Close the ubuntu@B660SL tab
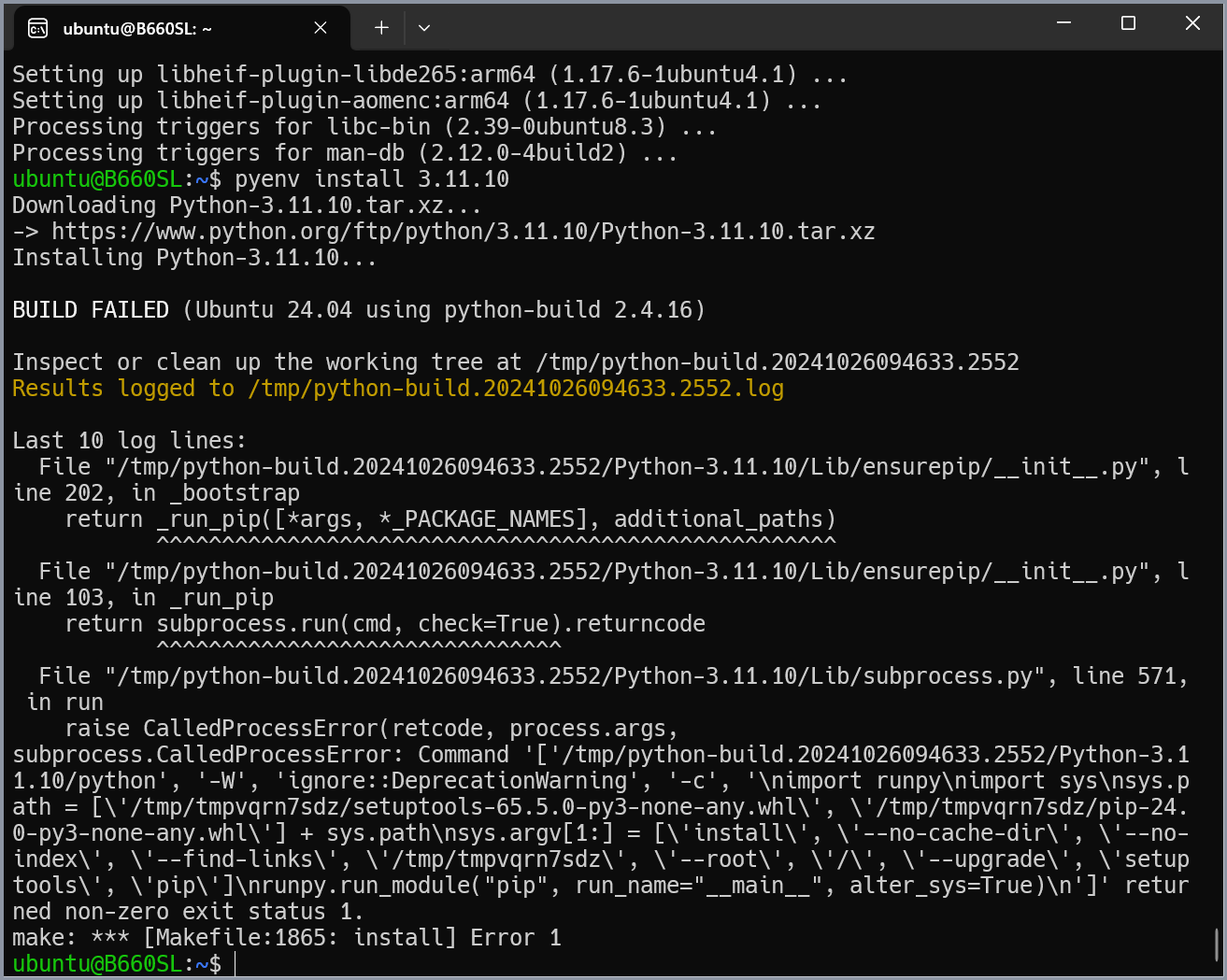Viewport: 1227px width, 980px height. pyautogui.click(x=321, y=28)
